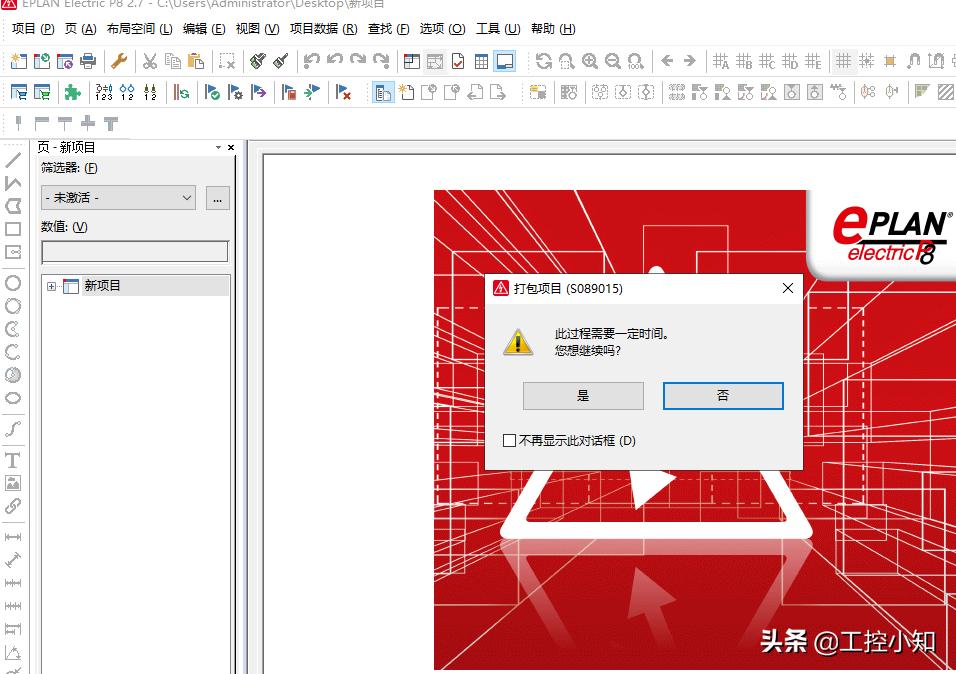Open settings with the wrench icon
The width and height of the screenshot is (956, 674).
click(x=119, y=61)
